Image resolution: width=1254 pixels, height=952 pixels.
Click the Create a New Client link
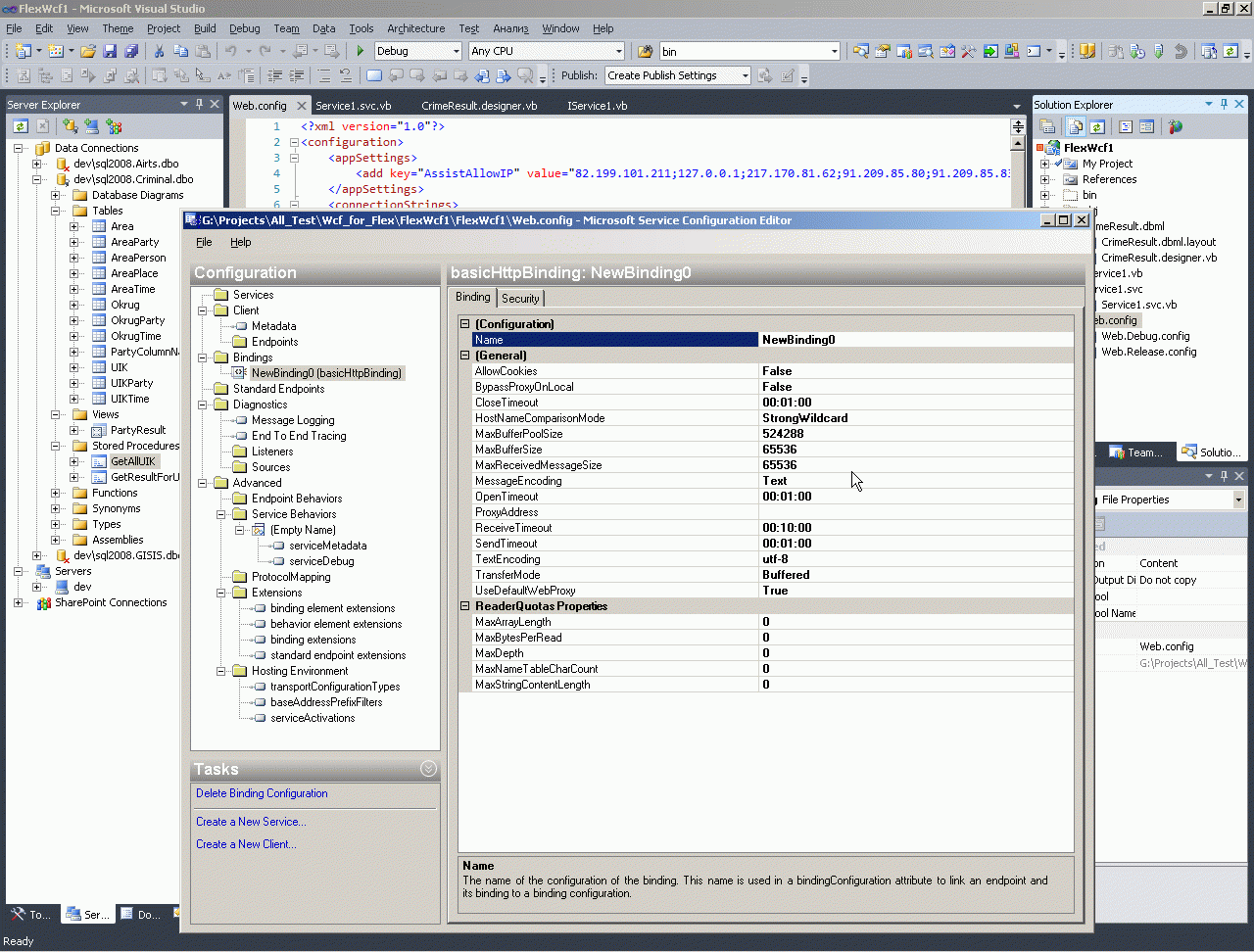pyautogui.click(x=246, y=844)
